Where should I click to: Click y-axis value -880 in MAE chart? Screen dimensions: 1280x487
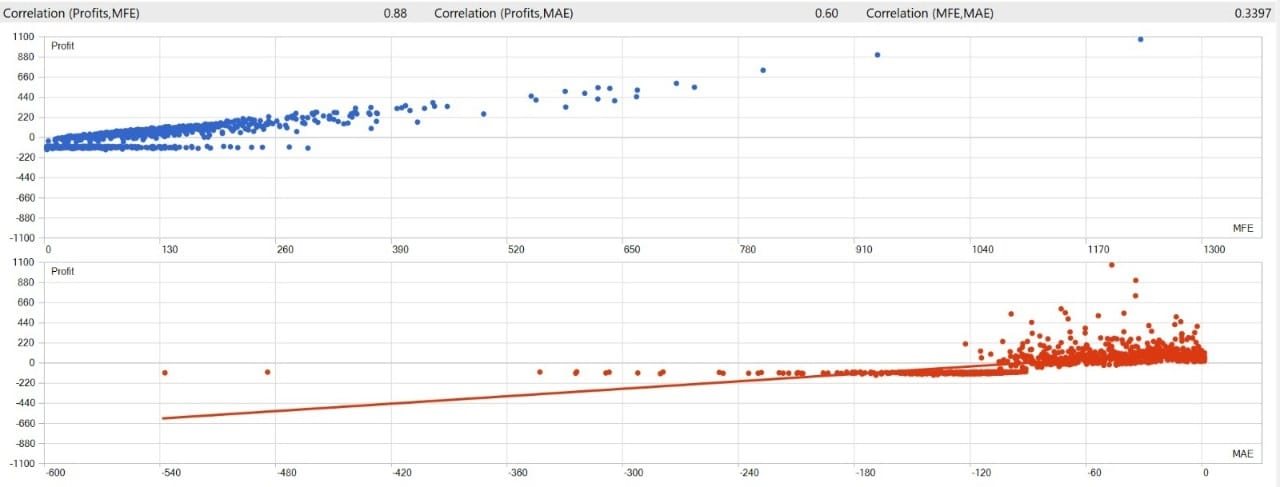click(x=25, y=443)
